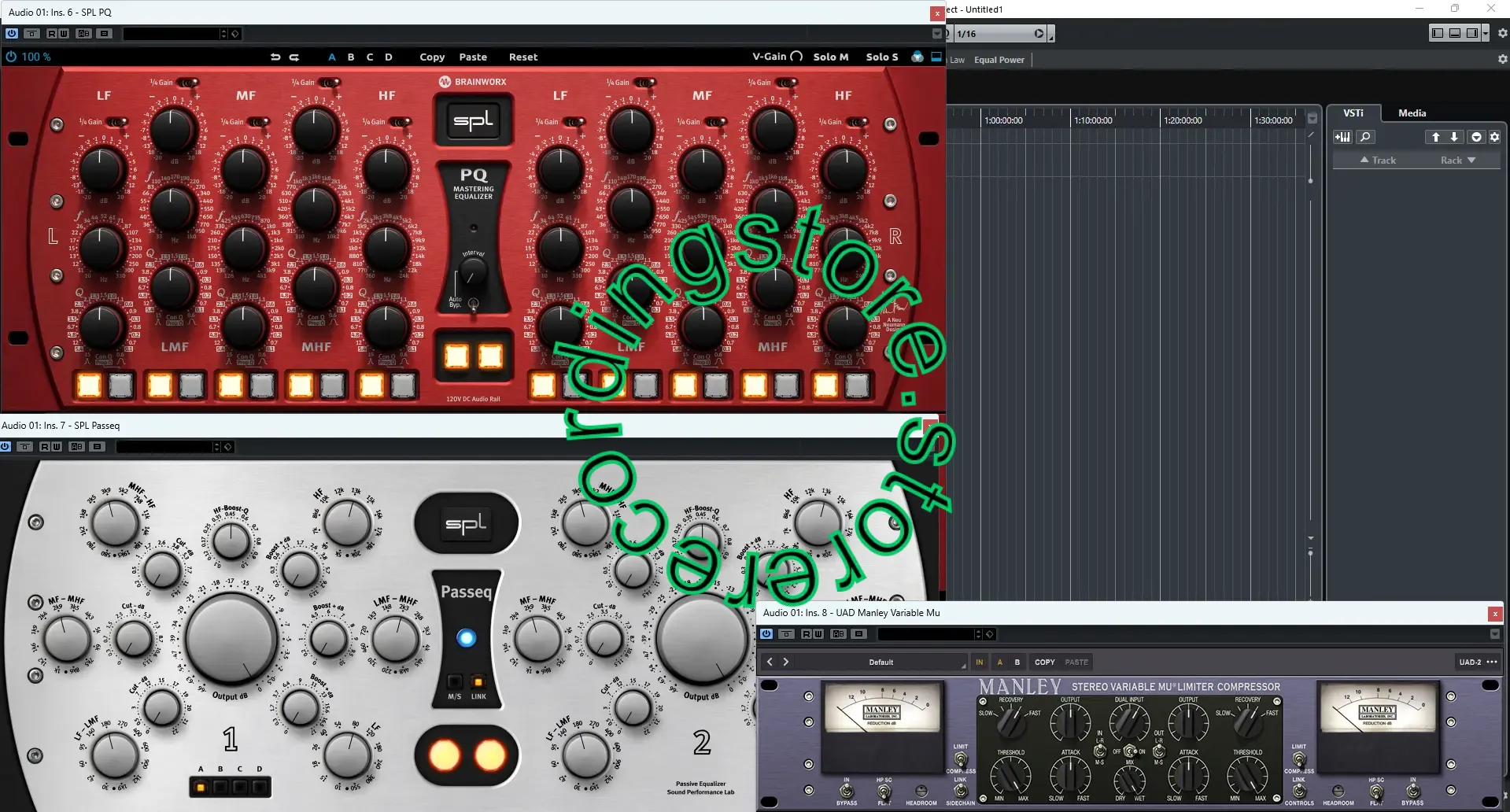
Task: Click the right orange channel button on Passeq
Action: click(490, 756)
